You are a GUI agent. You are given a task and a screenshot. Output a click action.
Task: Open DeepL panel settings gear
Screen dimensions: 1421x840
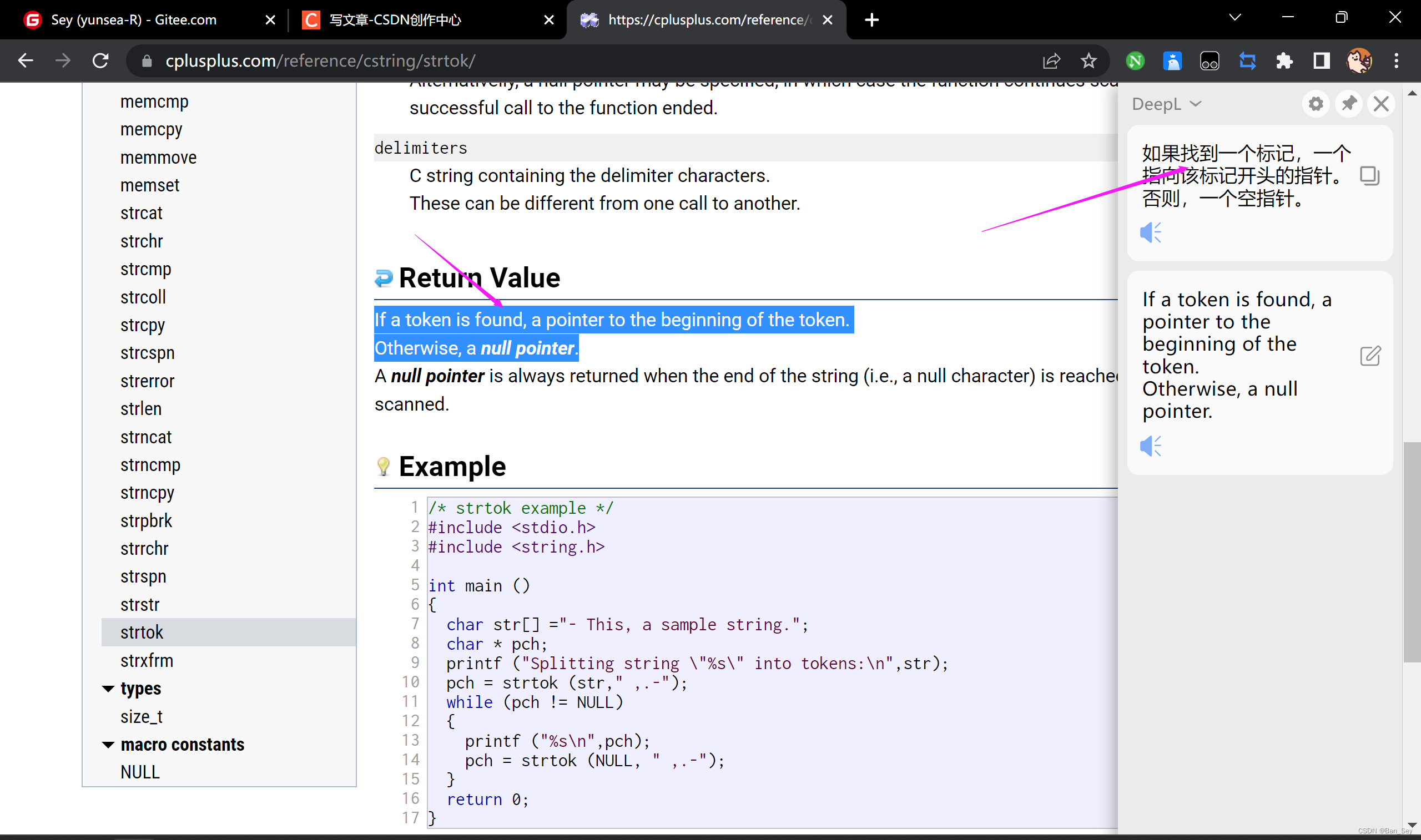1315,104
